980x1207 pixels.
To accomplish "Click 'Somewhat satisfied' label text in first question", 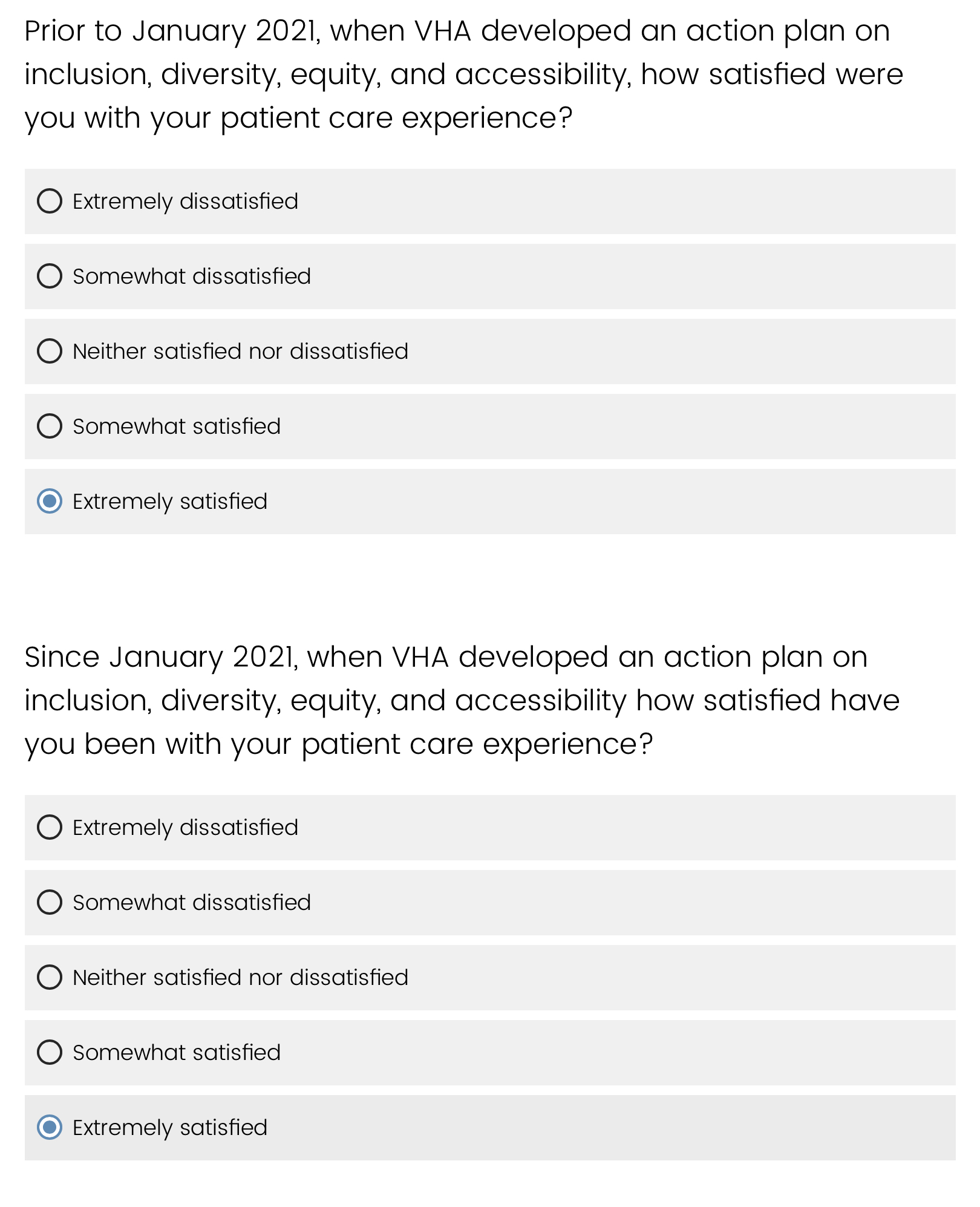I will click(177, 427).
